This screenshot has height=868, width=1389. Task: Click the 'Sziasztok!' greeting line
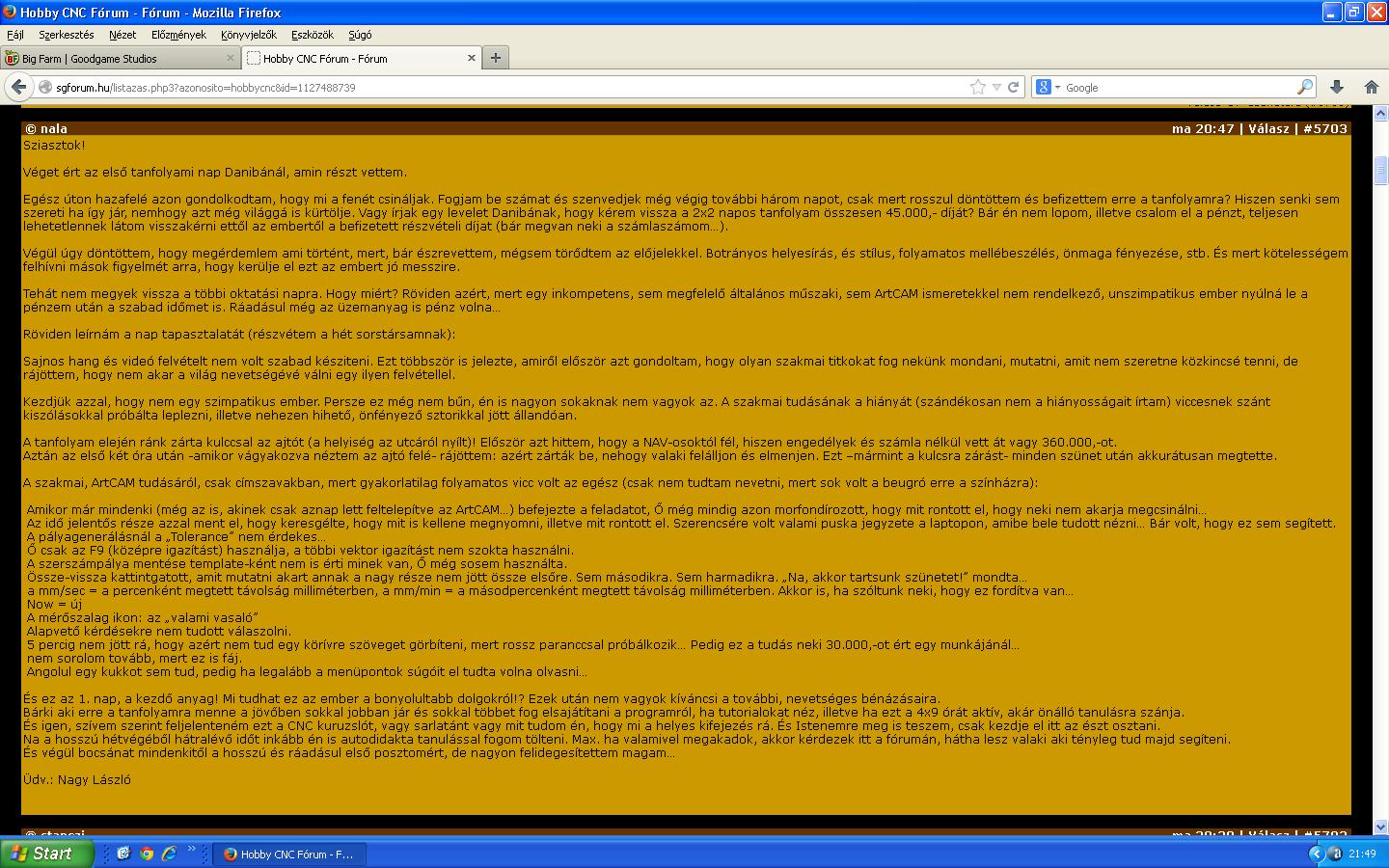click(54, 145)
